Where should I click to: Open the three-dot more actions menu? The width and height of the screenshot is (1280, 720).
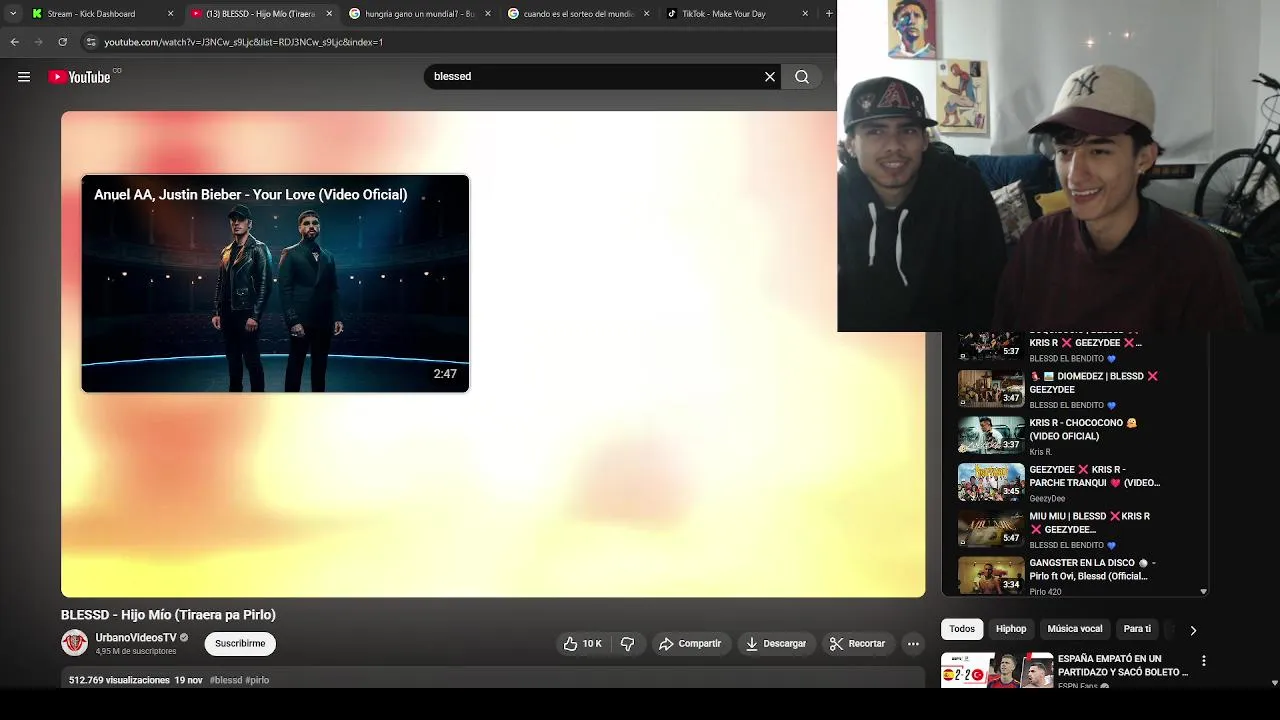[x=913, y=644]
